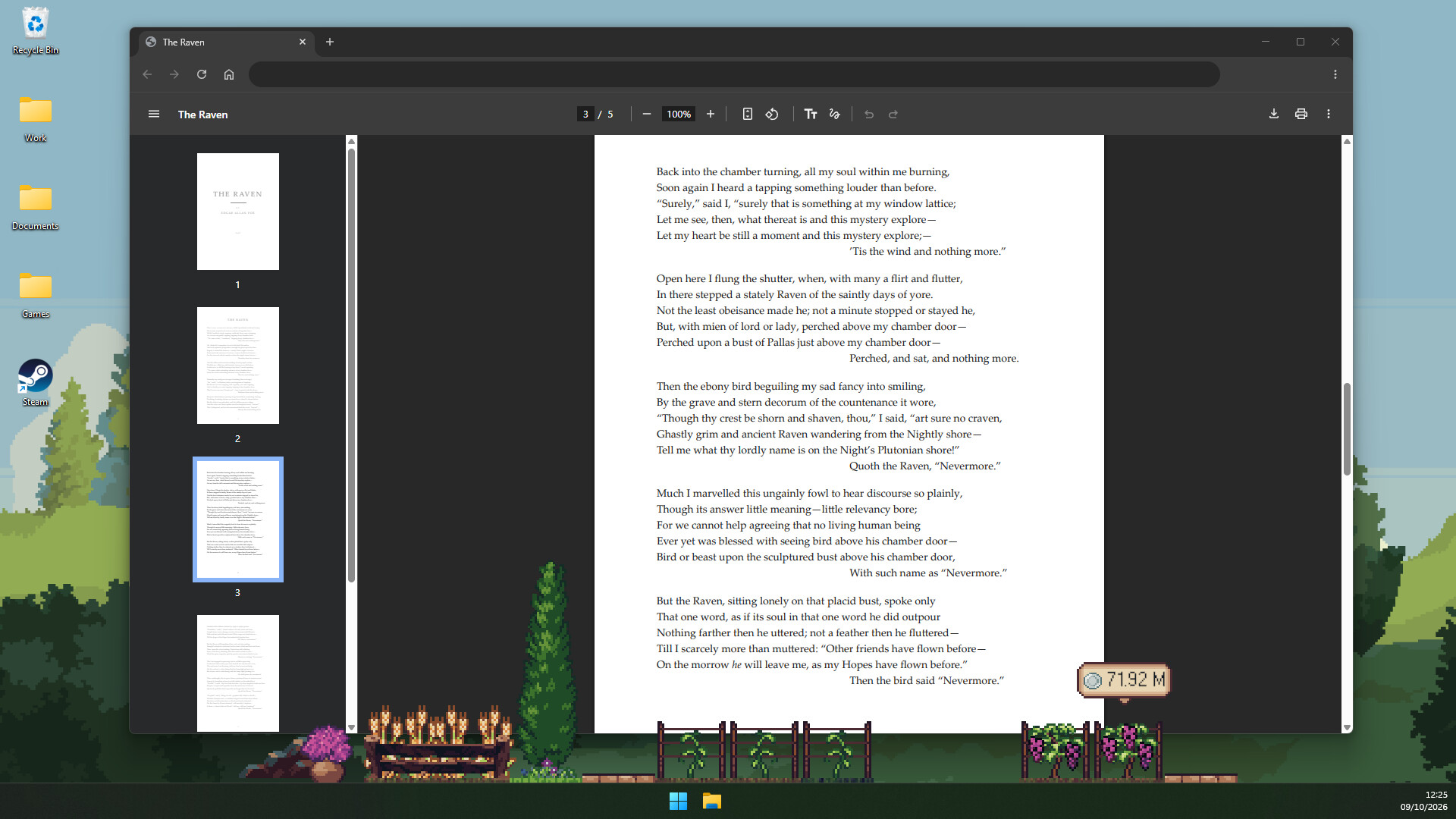1456x819 pixels.
Task: Open page 1 thumbnail
Action: click(x=238, y=212)
